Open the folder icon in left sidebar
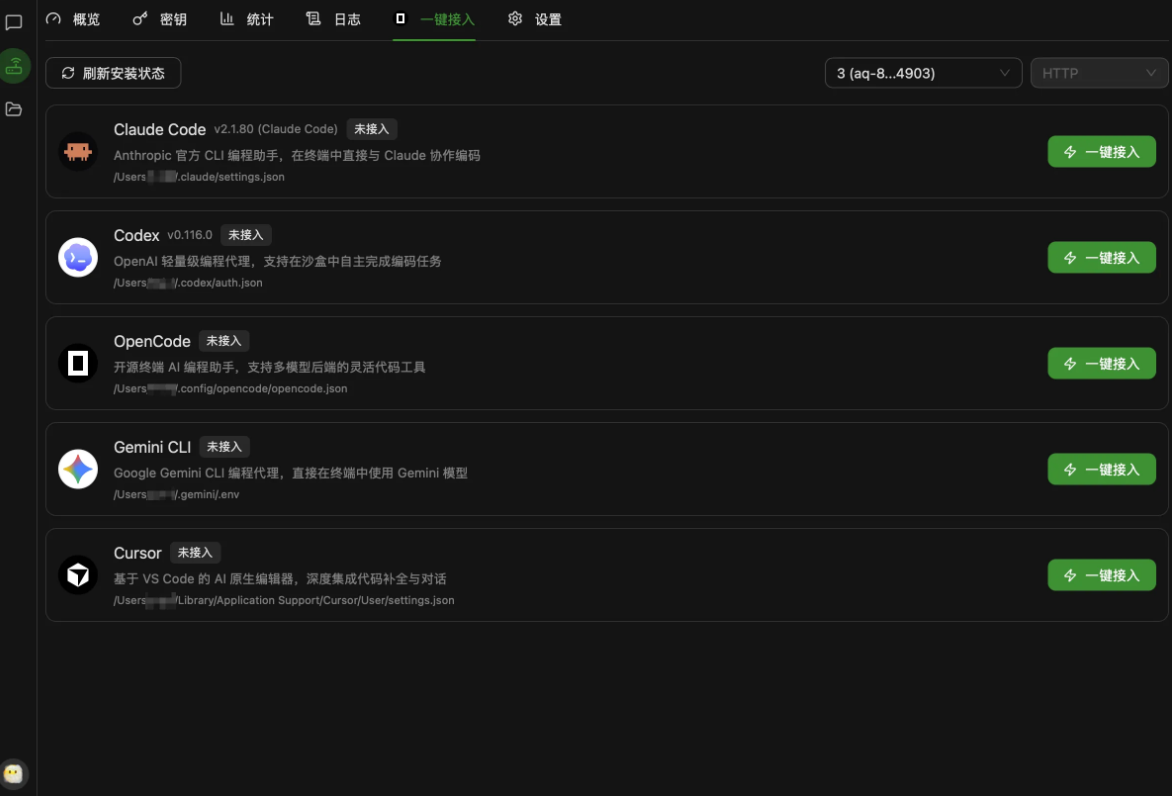Screen dimensions: 1172x796 pos(14,109)
